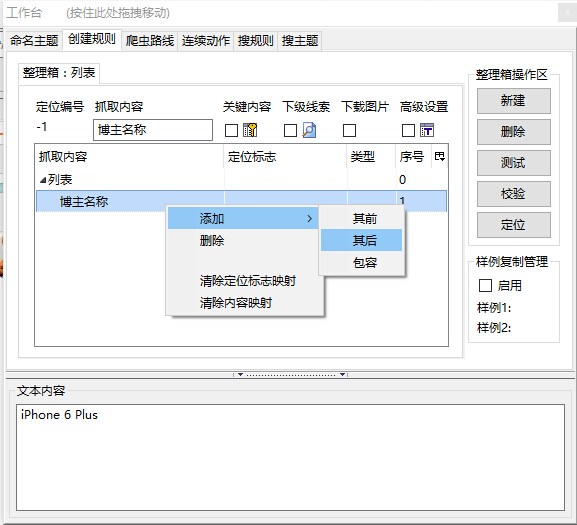Viewport: 577px width, 525px height.
Task: Open the 搜规则 tab
Action: (x=255, y=40)
